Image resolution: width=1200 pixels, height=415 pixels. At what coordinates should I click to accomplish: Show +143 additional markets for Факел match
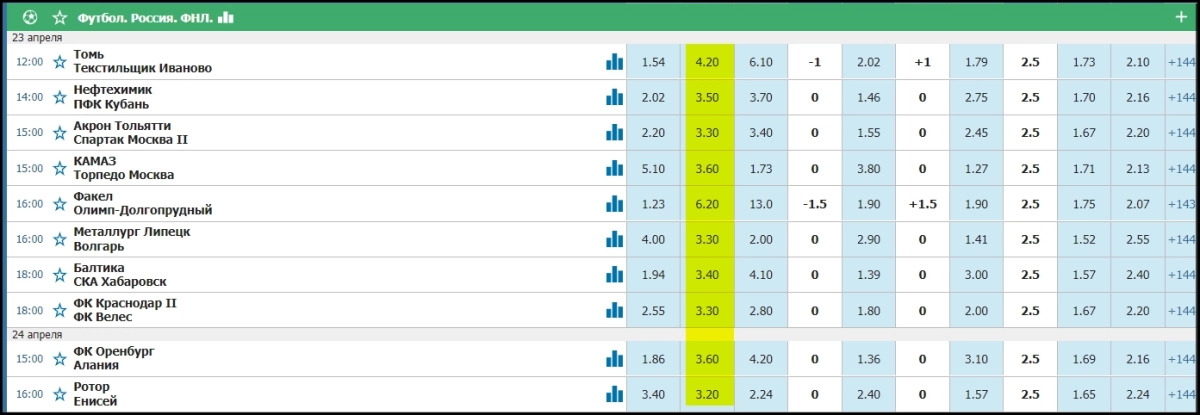coord(1182,204)
